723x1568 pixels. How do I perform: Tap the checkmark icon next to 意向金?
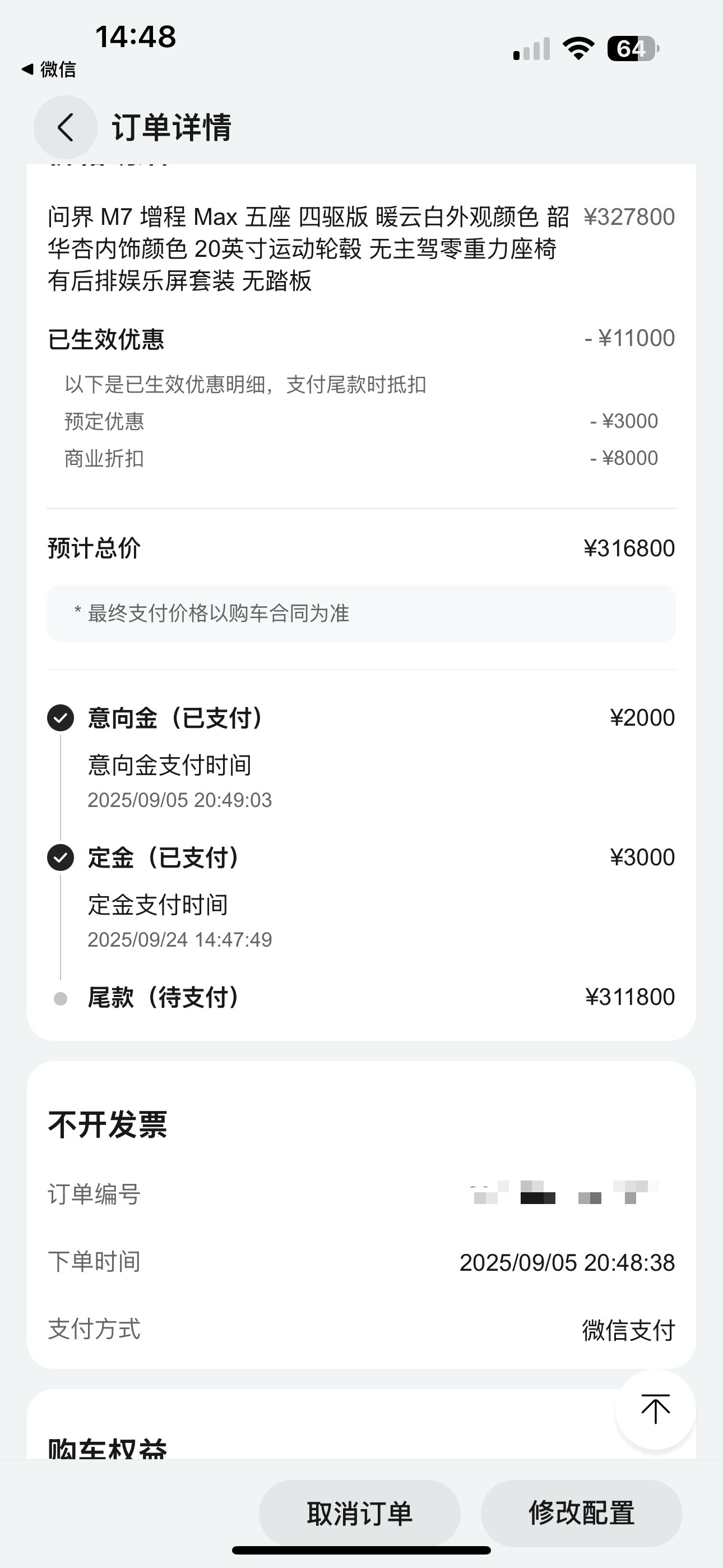click(x=61, y=718)
